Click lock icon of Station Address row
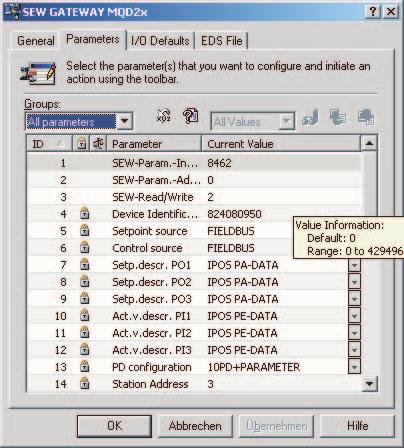 coord(85,383)
